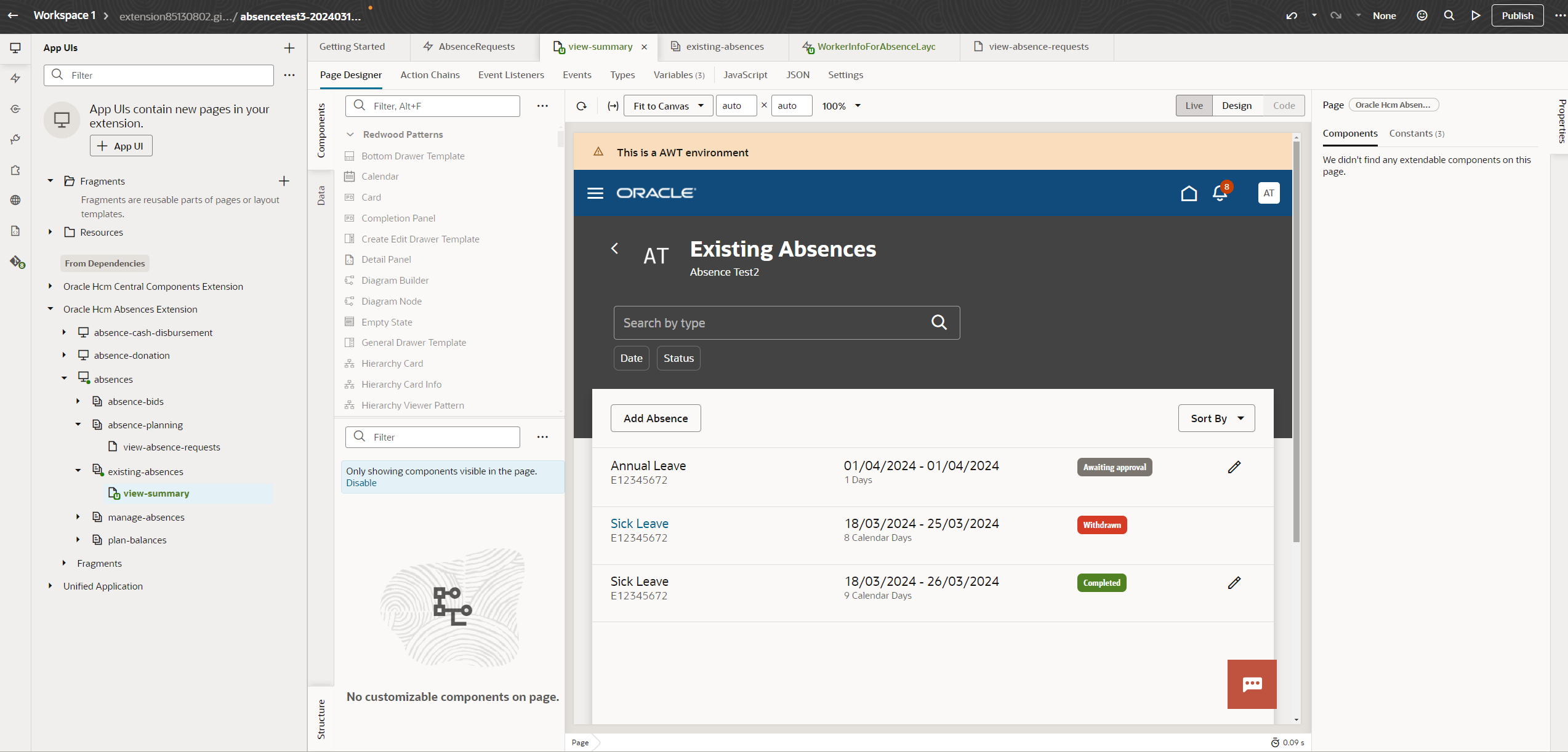Click the Add Absence button

coord(655,418)
